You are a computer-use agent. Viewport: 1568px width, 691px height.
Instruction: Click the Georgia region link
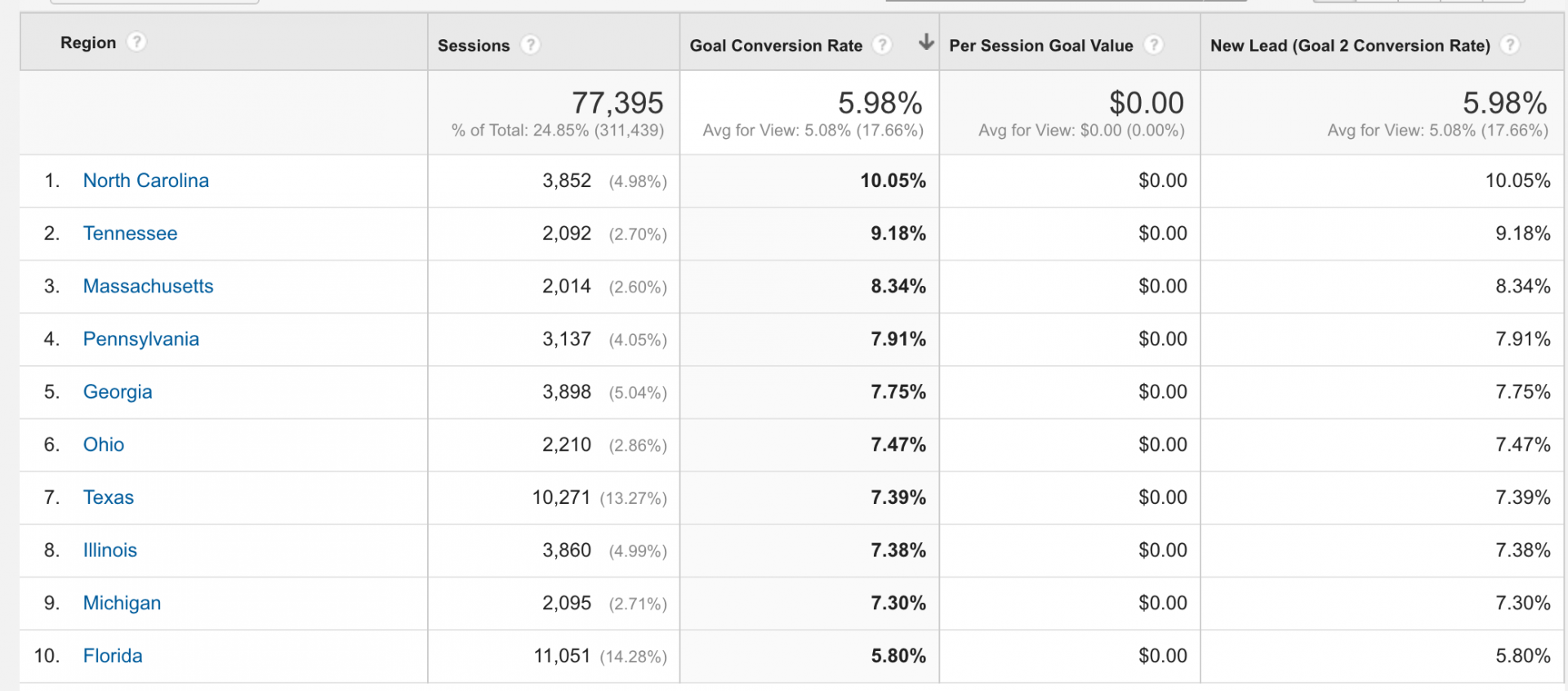(118, 392)
